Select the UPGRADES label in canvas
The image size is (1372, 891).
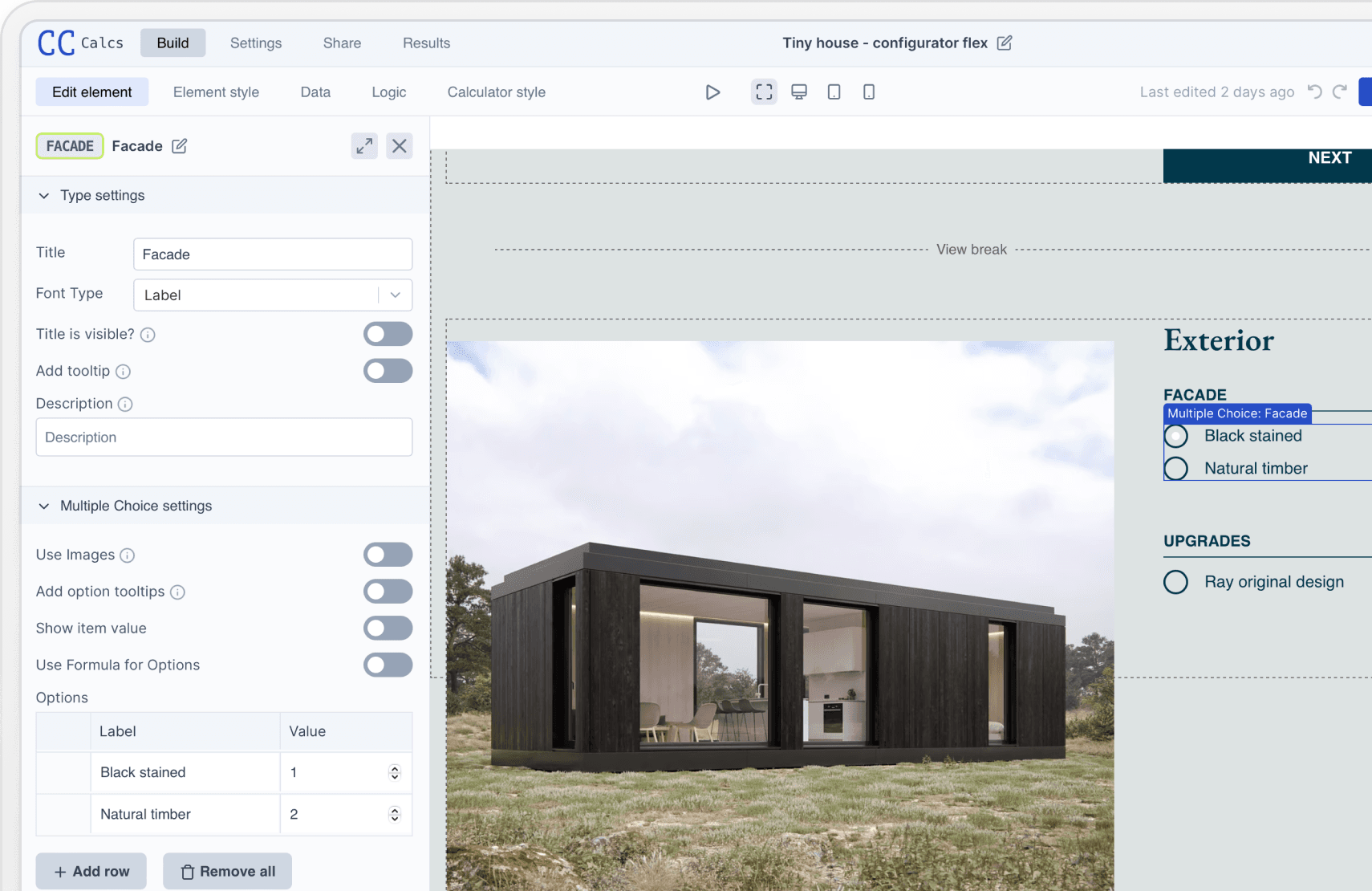coord(1208,541)
